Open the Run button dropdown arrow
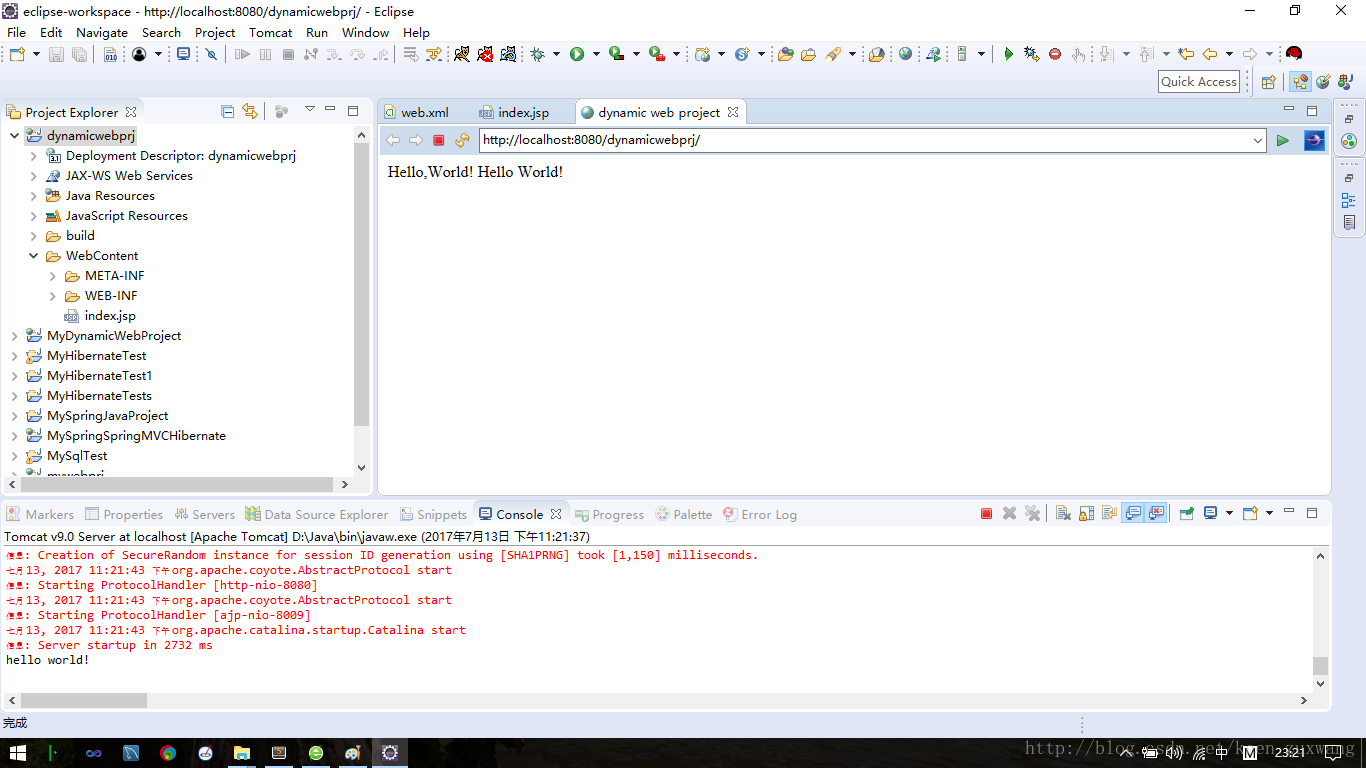The width and height of the screenshot is (1366, 768). (596, 54)
